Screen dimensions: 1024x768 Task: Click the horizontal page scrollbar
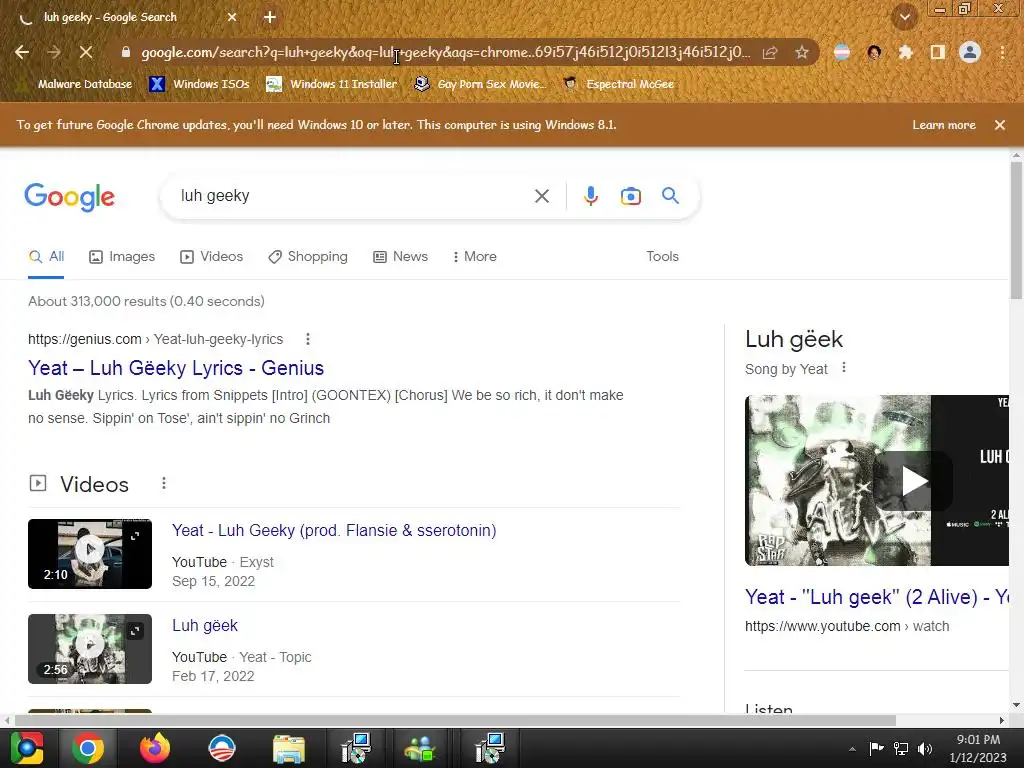(455, 720)
